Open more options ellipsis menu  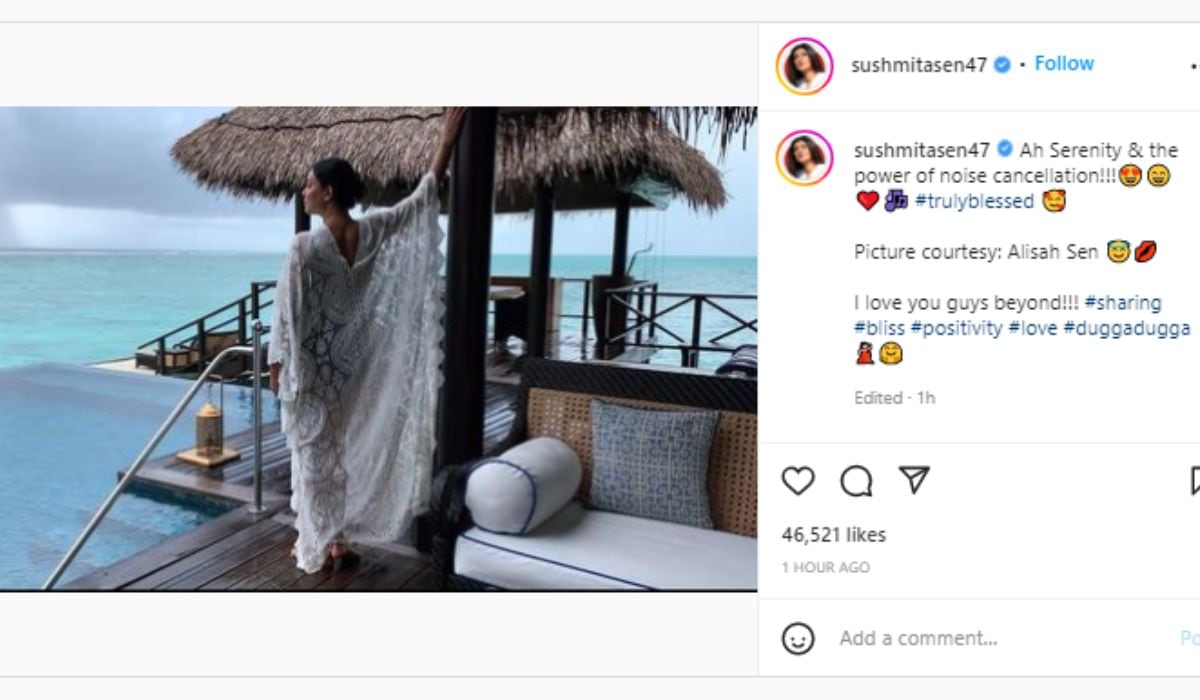(1194, 66)
